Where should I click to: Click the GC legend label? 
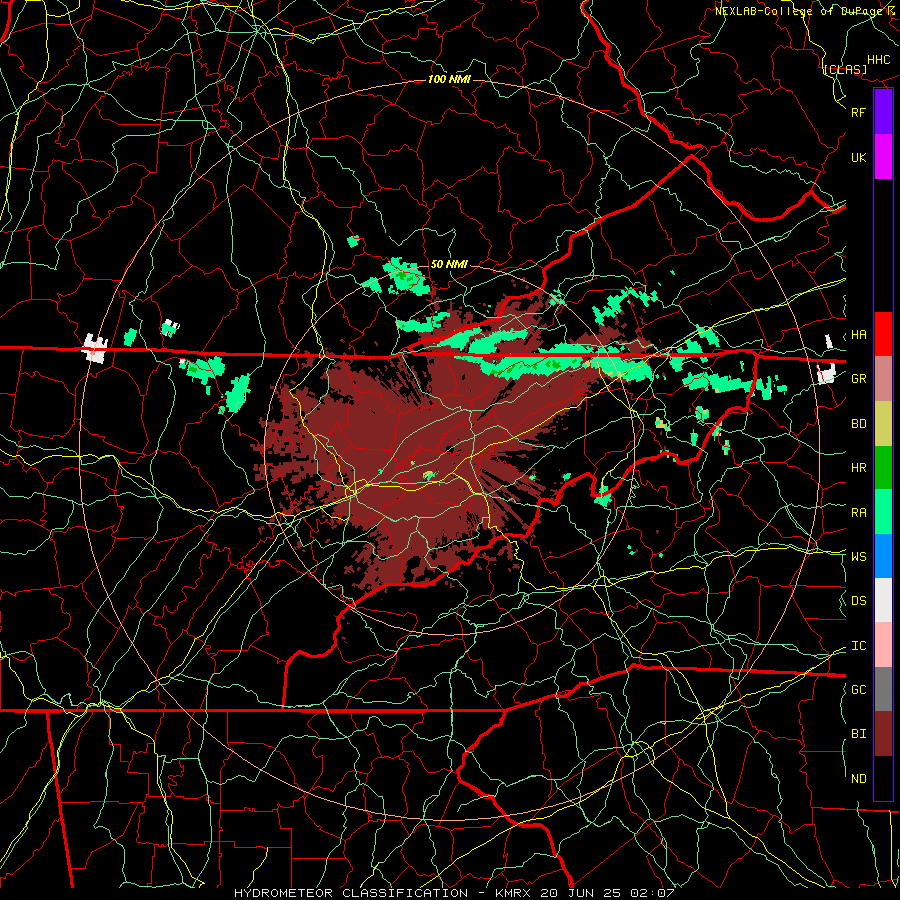[x=858, y=690]
